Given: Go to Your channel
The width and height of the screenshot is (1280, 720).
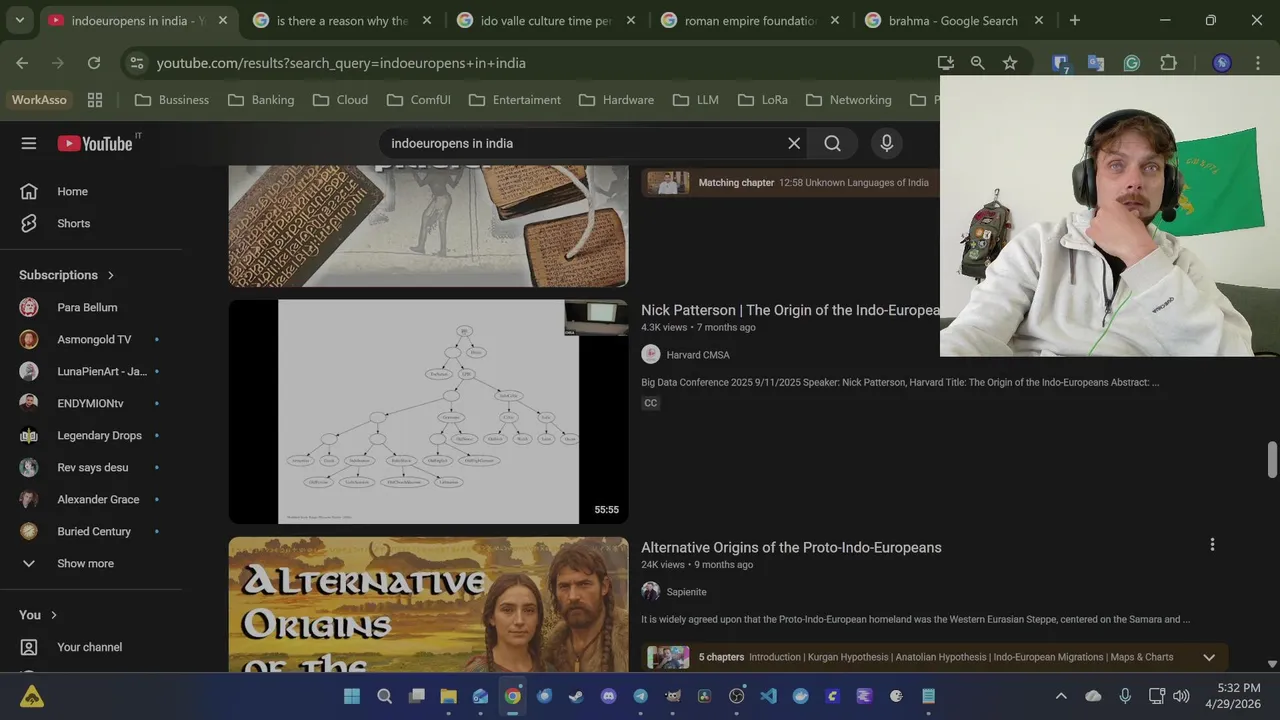Looking at the screenshot, I should tap(91, 647).
